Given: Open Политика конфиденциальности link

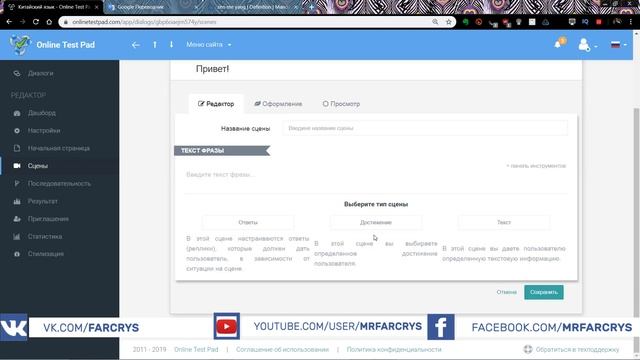Looking at the screenshot, I should (x=394, y=350).
